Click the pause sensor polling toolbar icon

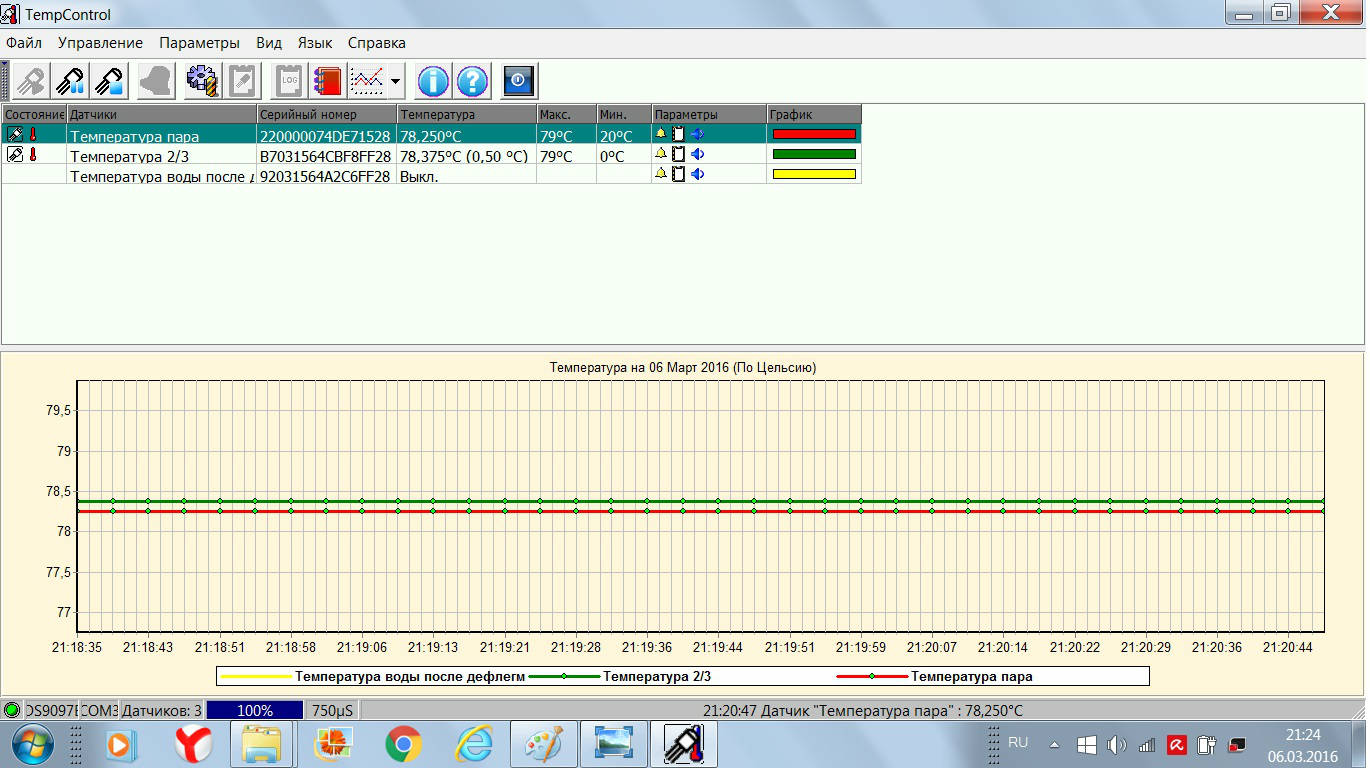tap(71, 80)
